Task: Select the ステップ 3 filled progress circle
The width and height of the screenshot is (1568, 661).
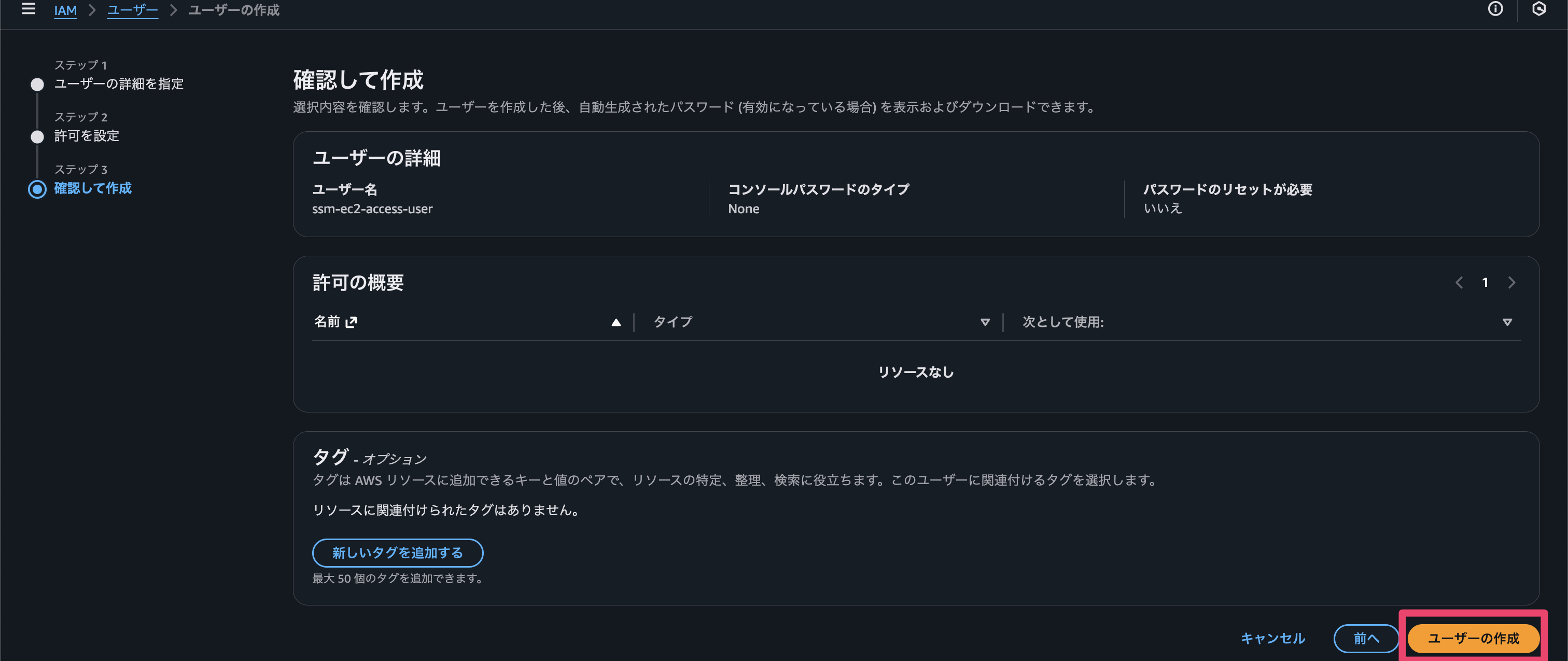Action: (37, 189)
